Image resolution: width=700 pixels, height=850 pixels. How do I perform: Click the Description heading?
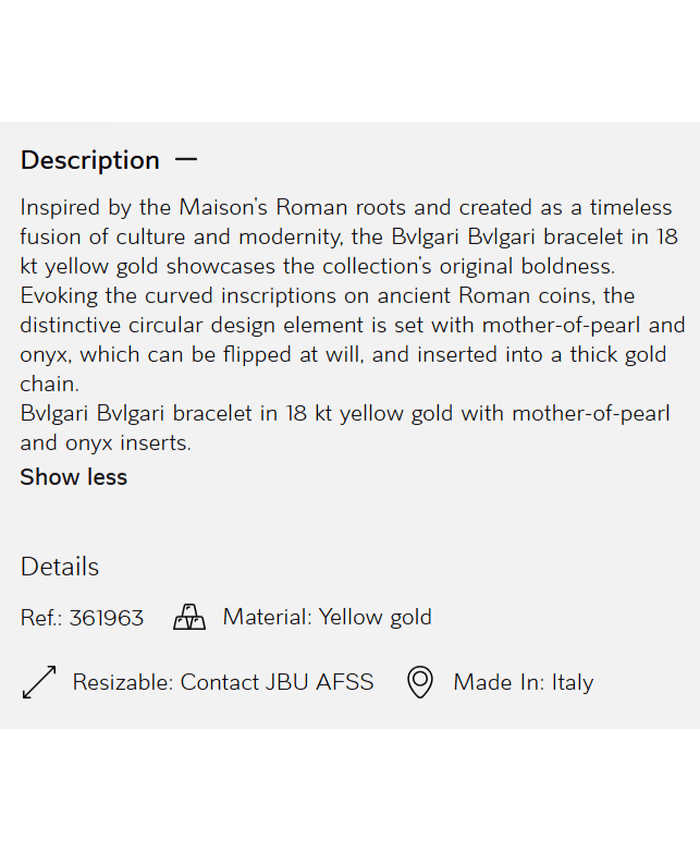(x=90, y=160)
